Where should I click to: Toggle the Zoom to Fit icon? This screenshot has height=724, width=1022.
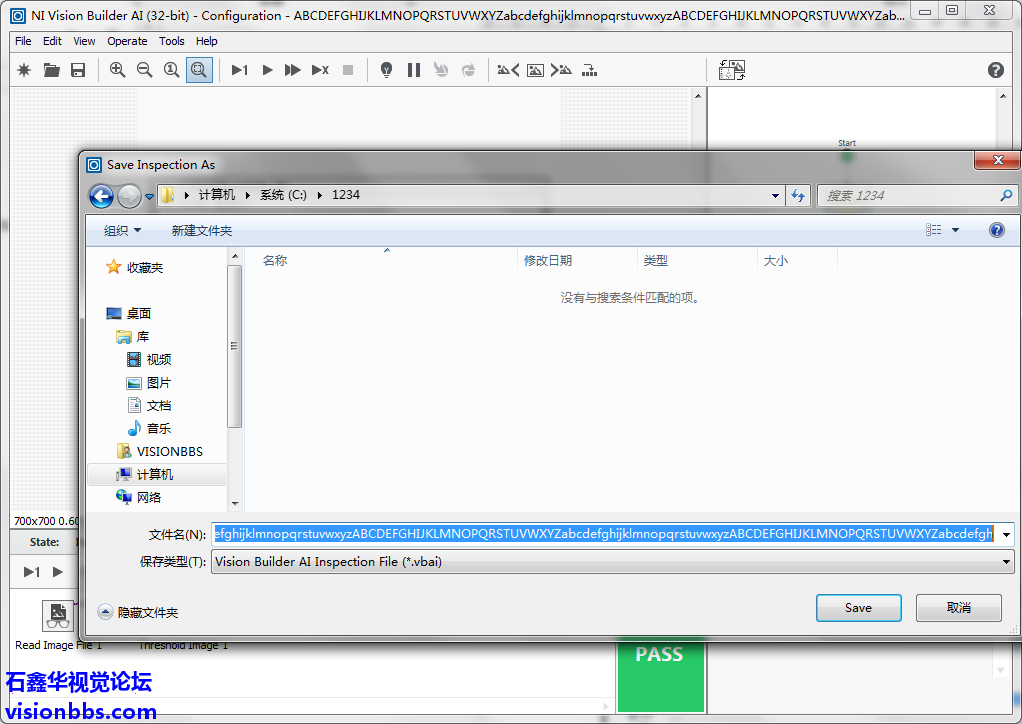pyautogui.click(x=199, y=70)
